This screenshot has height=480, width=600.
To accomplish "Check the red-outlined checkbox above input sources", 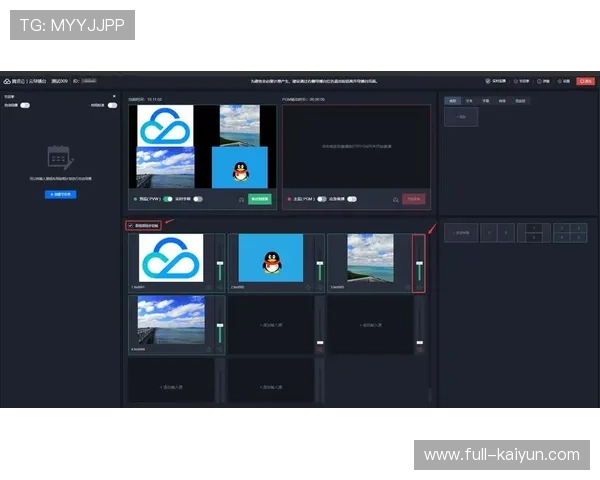I will 131,225.
